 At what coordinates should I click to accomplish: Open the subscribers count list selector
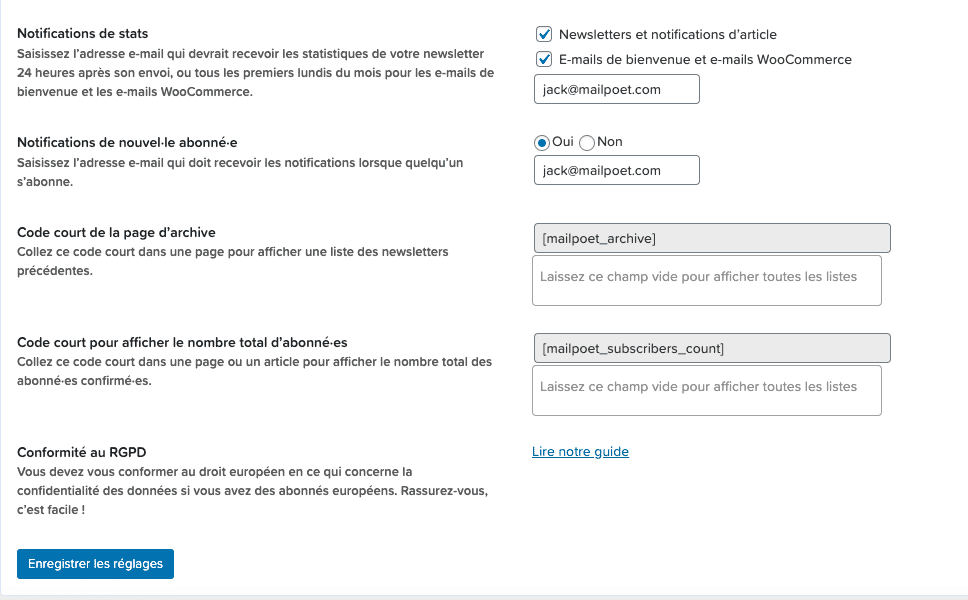coord(706,390)
